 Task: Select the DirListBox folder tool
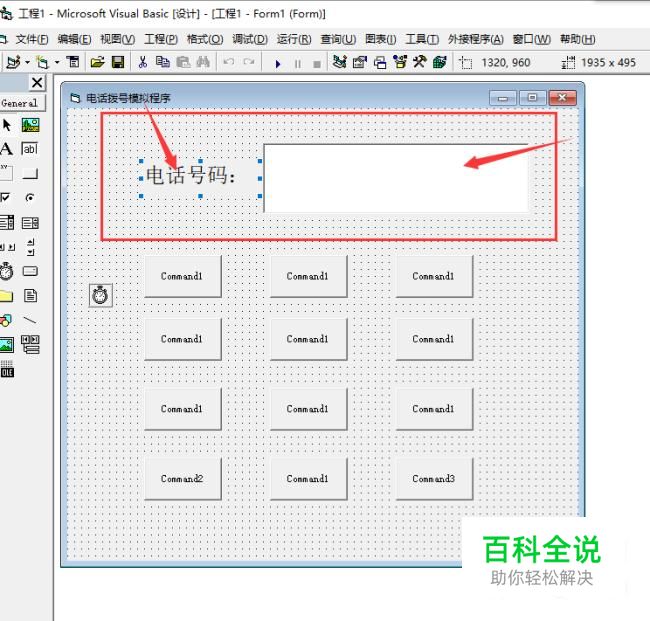click(x=6, y=296)
